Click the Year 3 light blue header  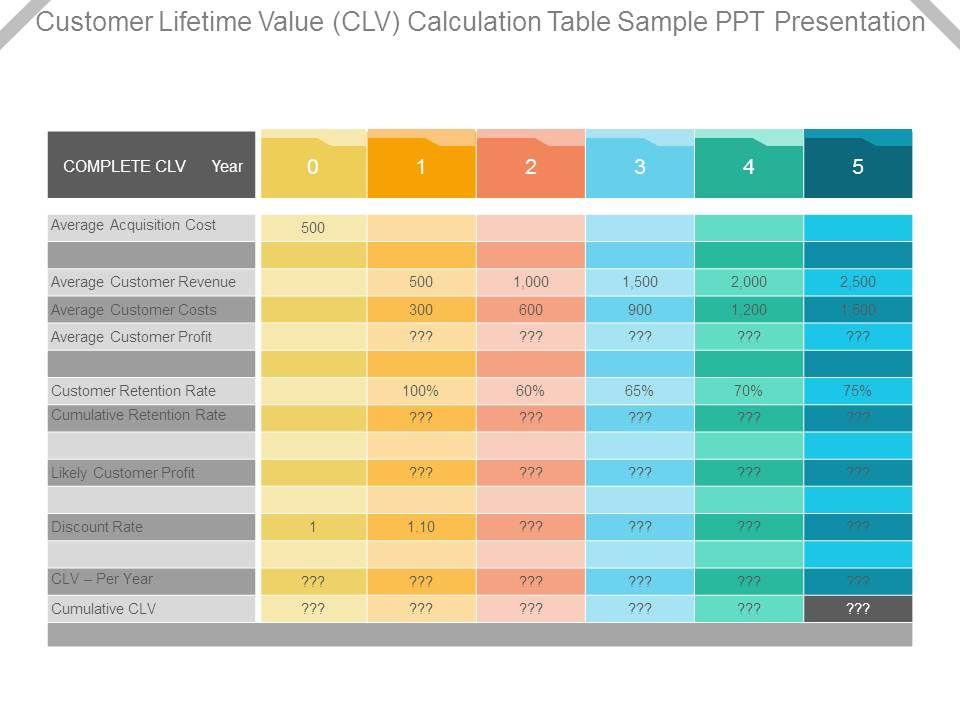[640, 167]
